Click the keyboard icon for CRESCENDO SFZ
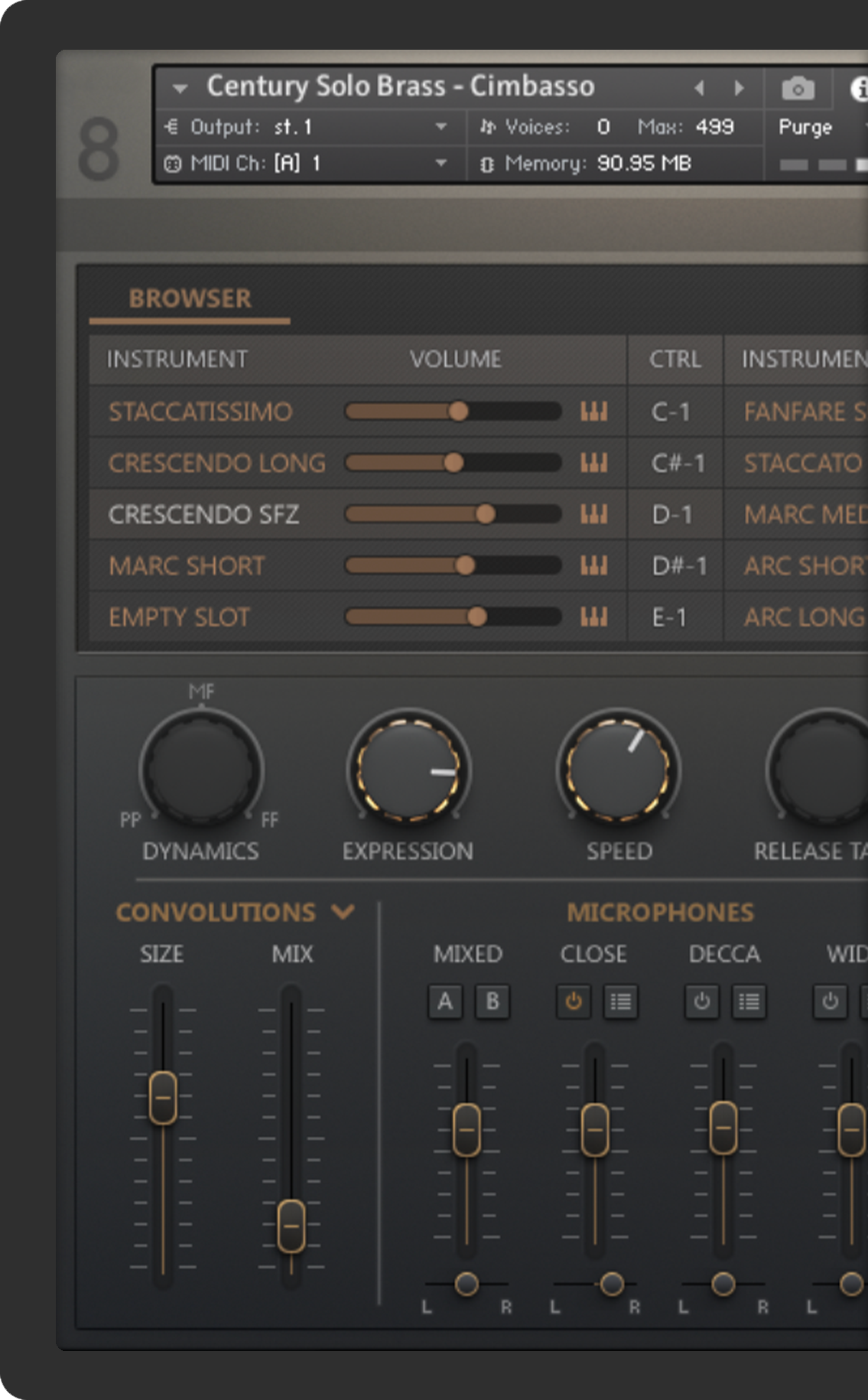The height and width of the screenshot is (1400, 868). tap(593, 514)
